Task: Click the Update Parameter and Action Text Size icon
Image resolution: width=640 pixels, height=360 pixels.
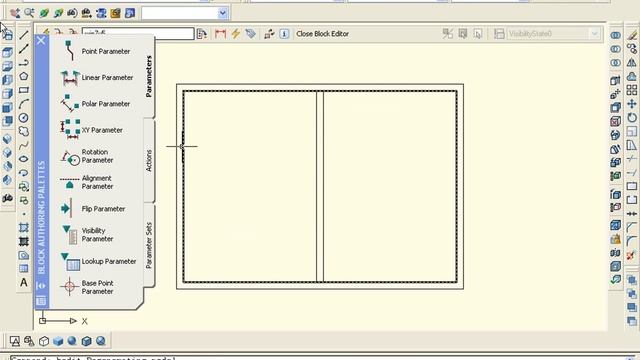Action: point(269,34)
